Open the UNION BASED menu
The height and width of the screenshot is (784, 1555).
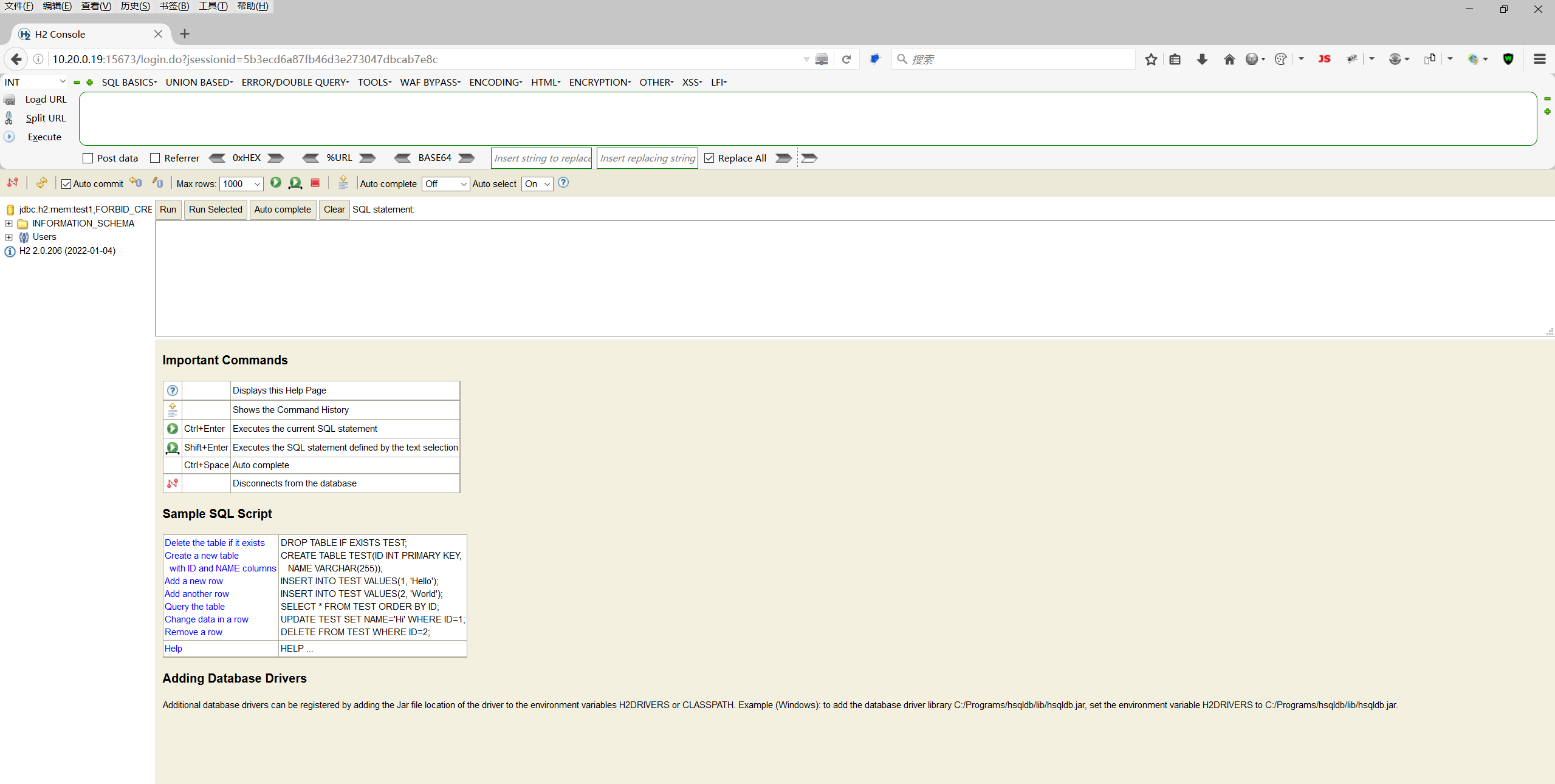coord(199,83)
